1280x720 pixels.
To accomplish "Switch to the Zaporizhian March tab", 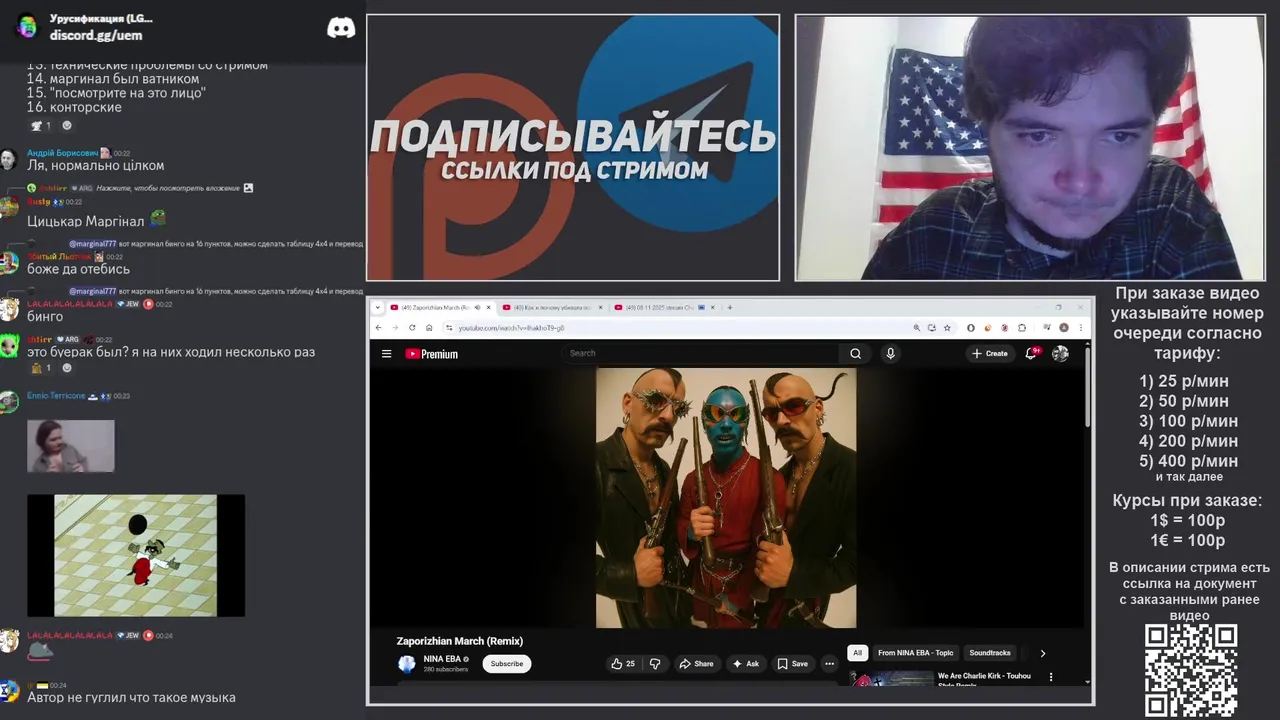I will 433,307.
